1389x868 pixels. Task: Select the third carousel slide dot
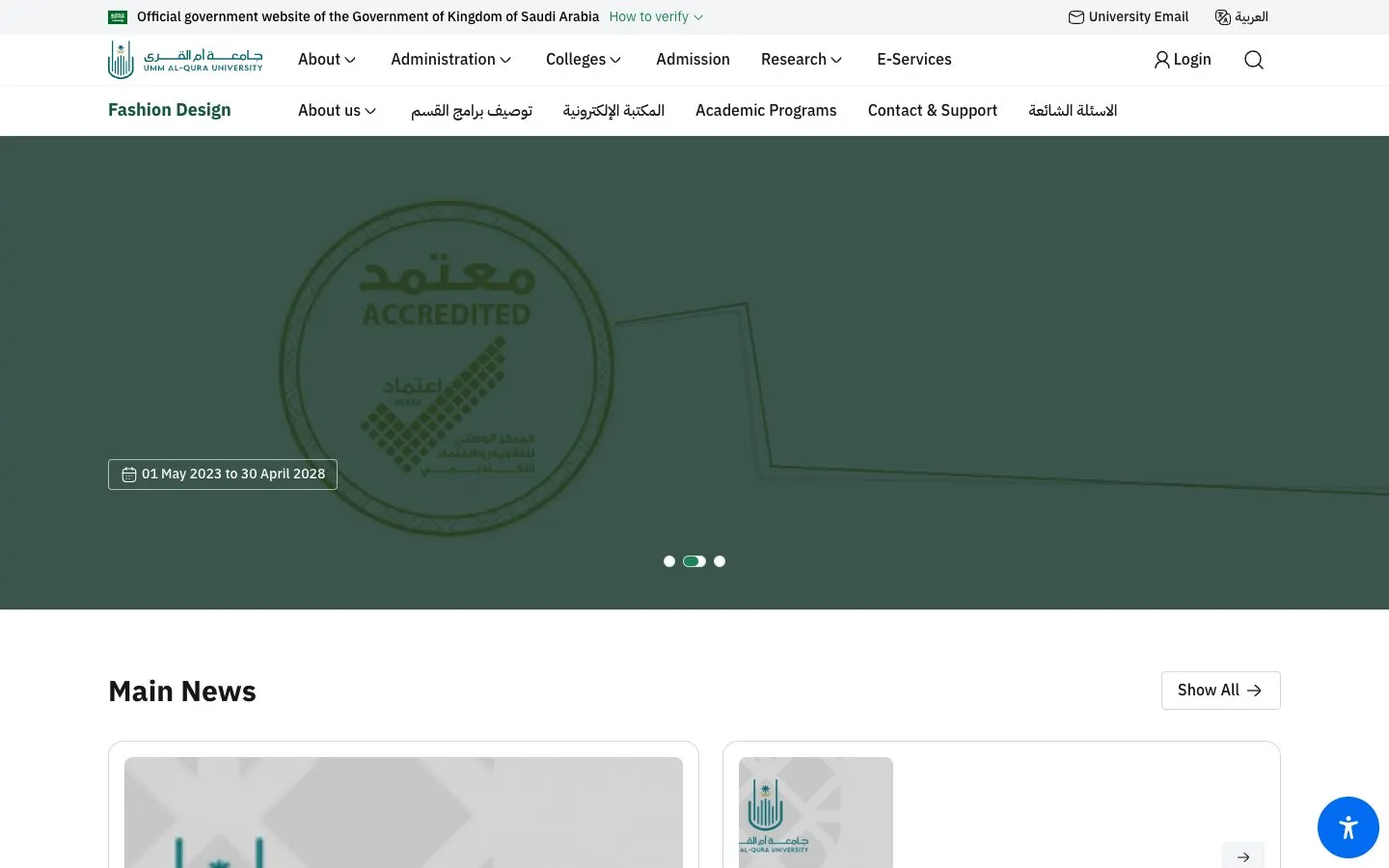coord(720,561)
